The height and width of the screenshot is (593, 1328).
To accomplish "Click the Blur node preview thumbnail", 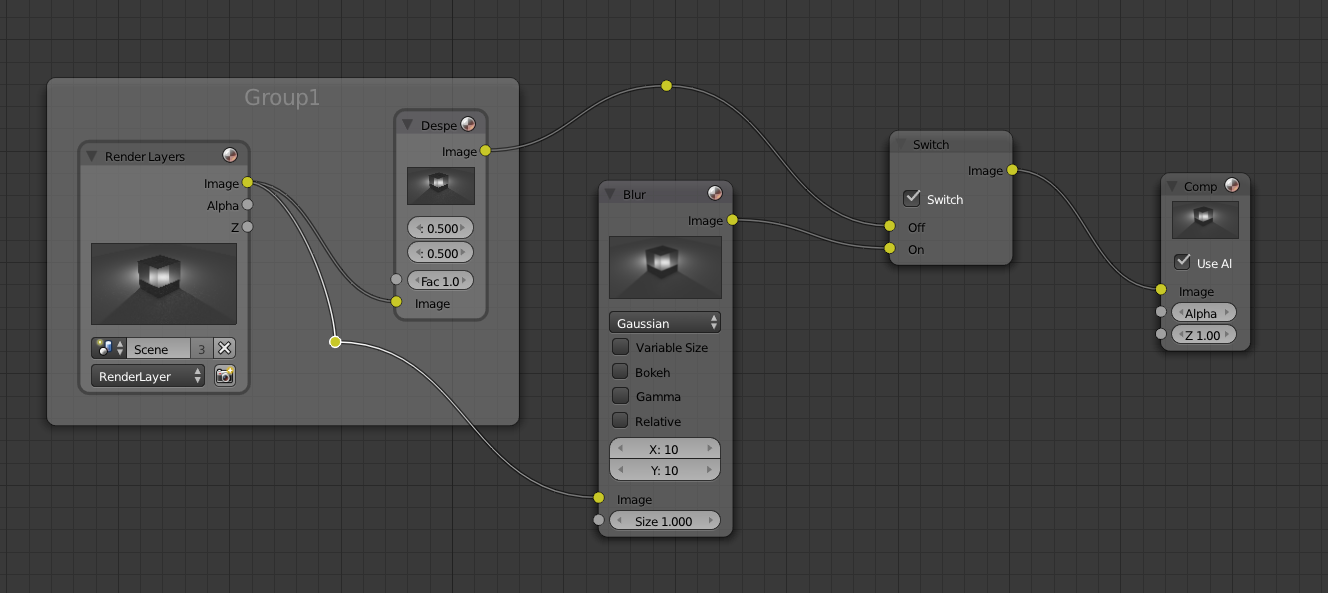I will pos(665,267).
